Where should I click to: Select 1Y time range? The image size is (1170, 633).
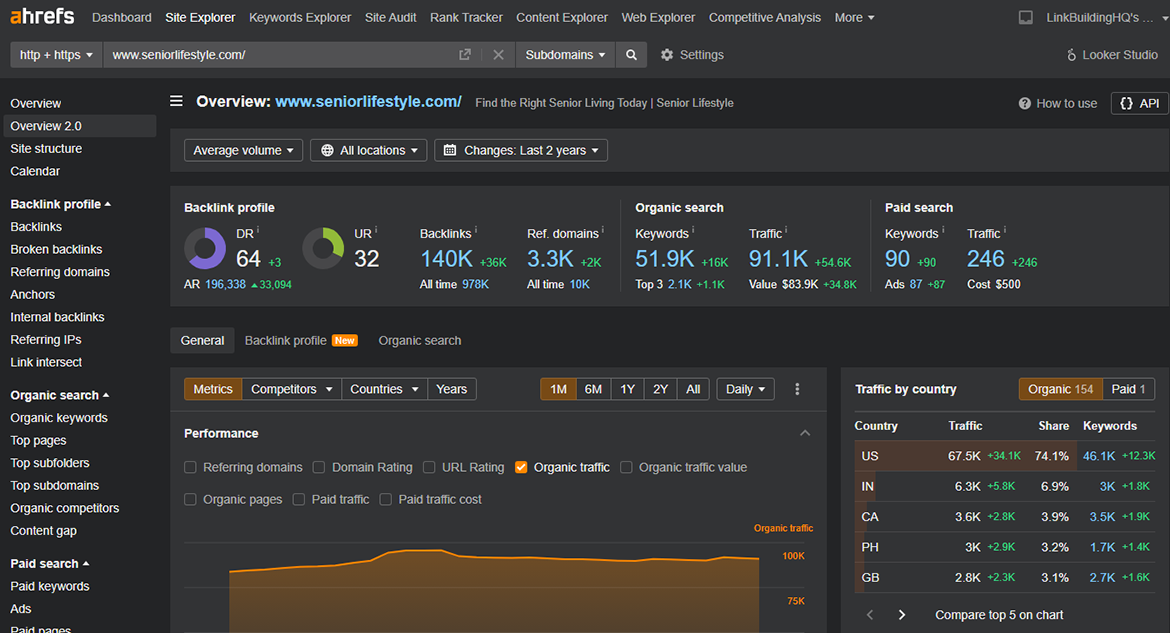point(628,389)
